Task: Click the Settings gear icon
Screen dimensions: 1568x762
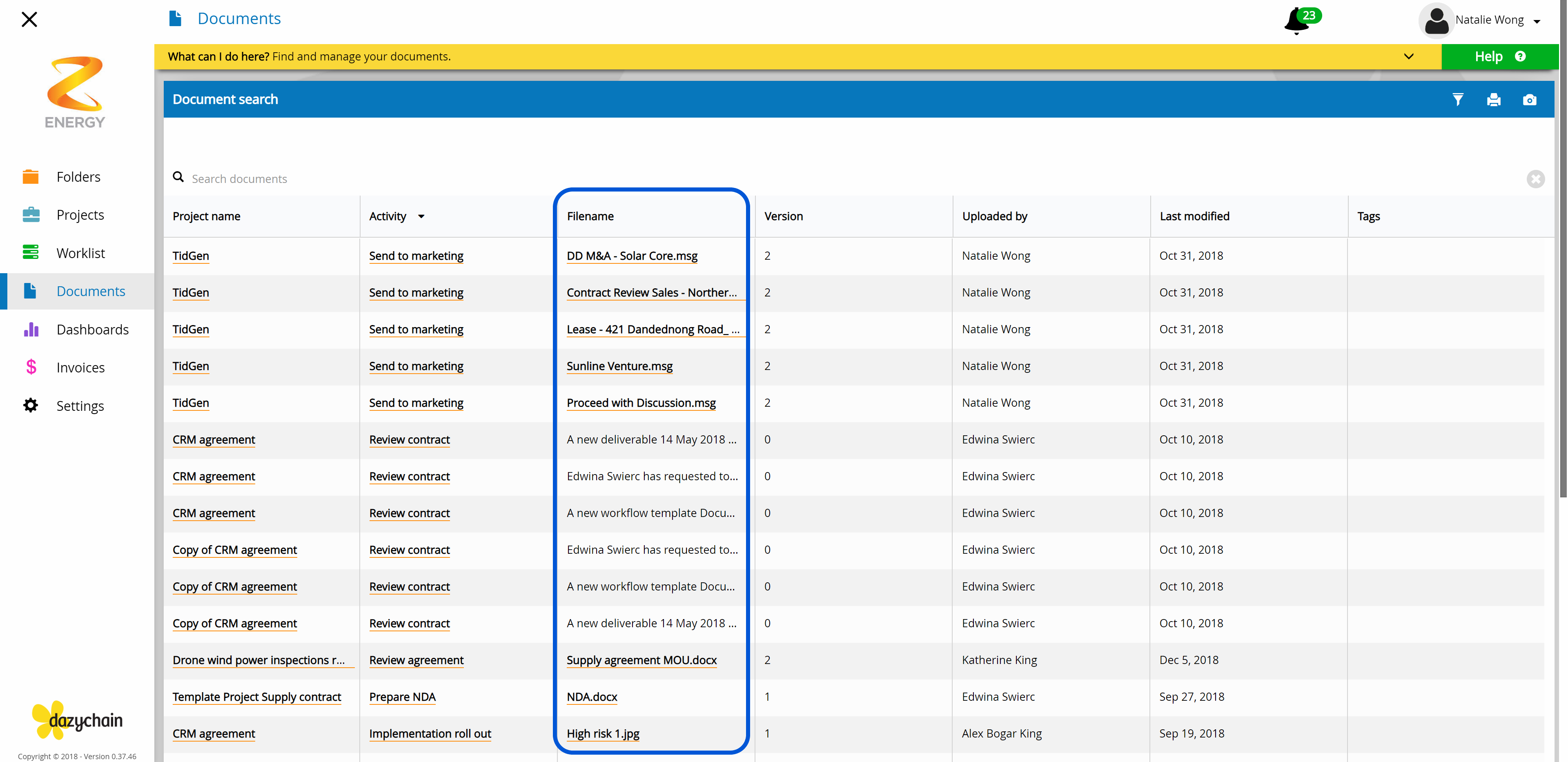Action: [31, 406]
